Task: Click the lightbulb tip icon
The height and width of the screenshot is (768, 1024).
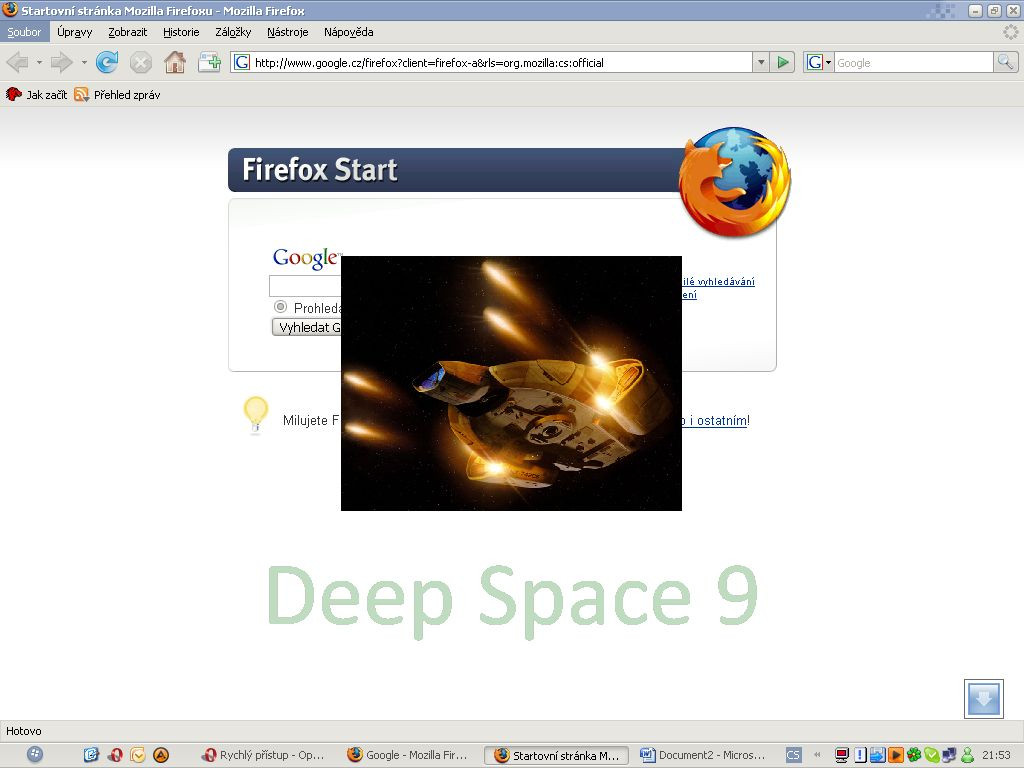Action: click(x=255, y=415)
